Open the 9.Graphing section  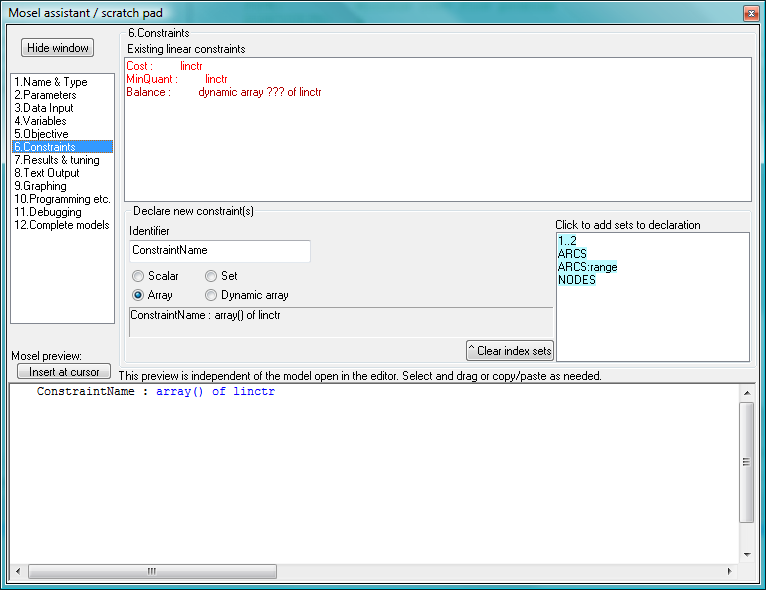(41, 186)
